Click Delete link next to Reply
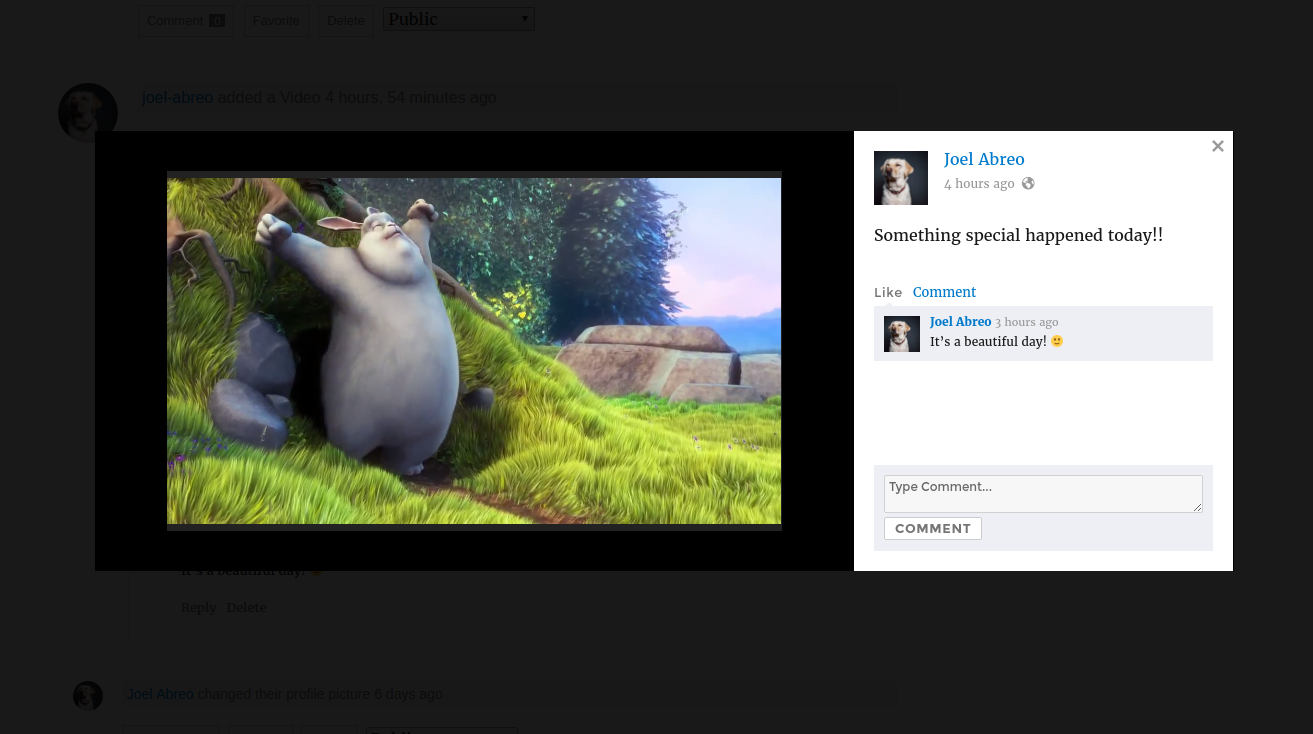1313x734 pixels. click(x=246, y=608)
